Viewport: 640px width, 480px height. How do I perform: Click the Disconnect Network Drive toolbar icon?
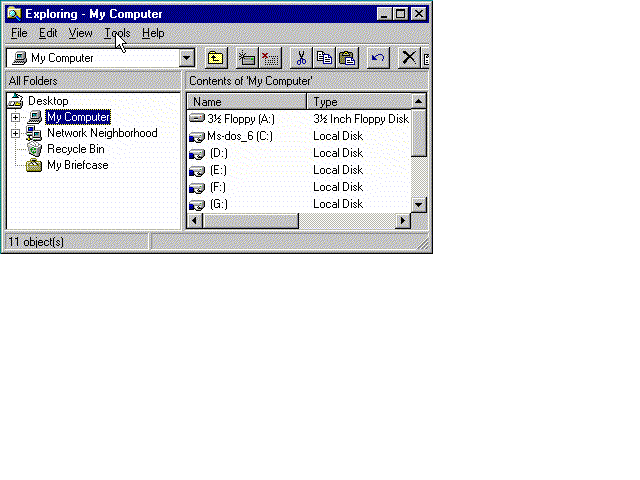pos(270,58)
